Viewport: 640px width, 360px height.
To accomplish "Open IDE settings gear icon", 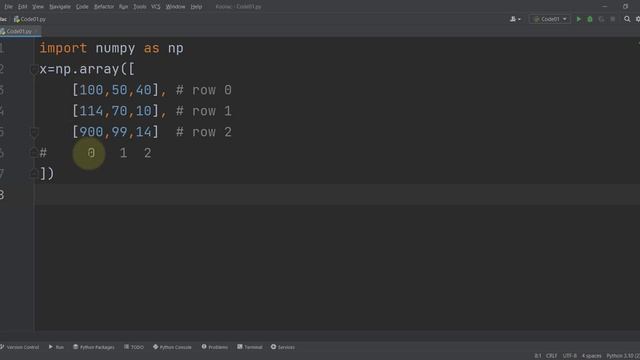I will point(638,19).
